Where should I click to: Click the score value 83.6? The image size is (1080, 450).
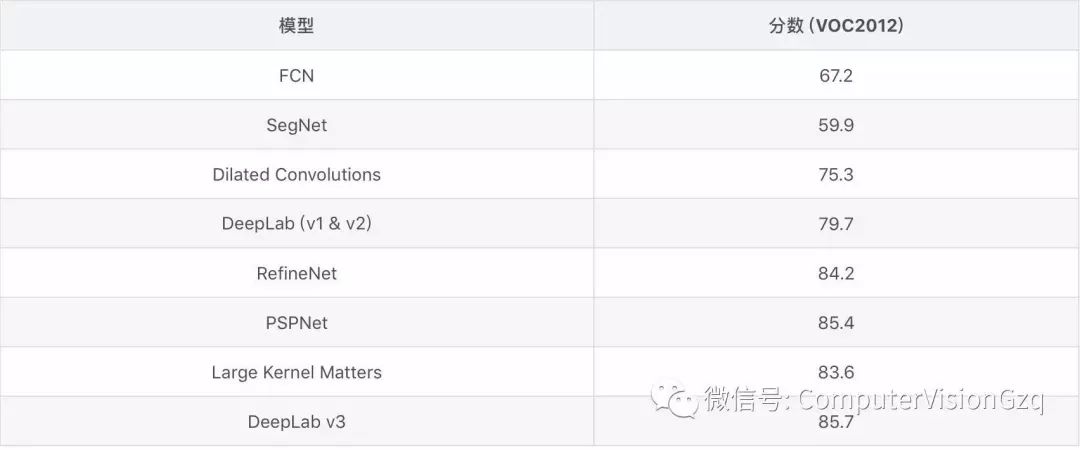[x=835, y=372]
